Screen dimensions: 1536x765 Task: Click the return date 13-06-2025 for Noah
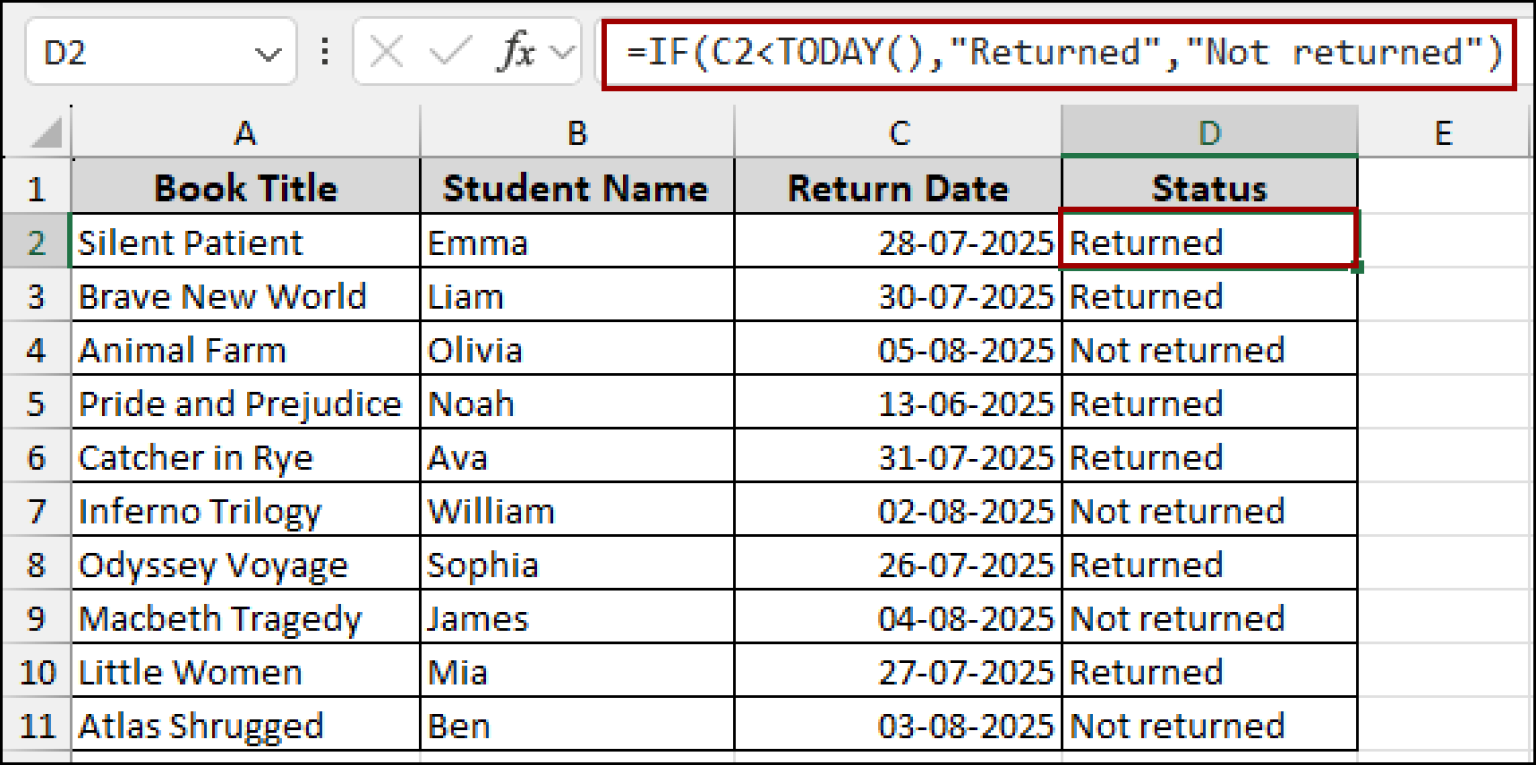coord(898,403)
